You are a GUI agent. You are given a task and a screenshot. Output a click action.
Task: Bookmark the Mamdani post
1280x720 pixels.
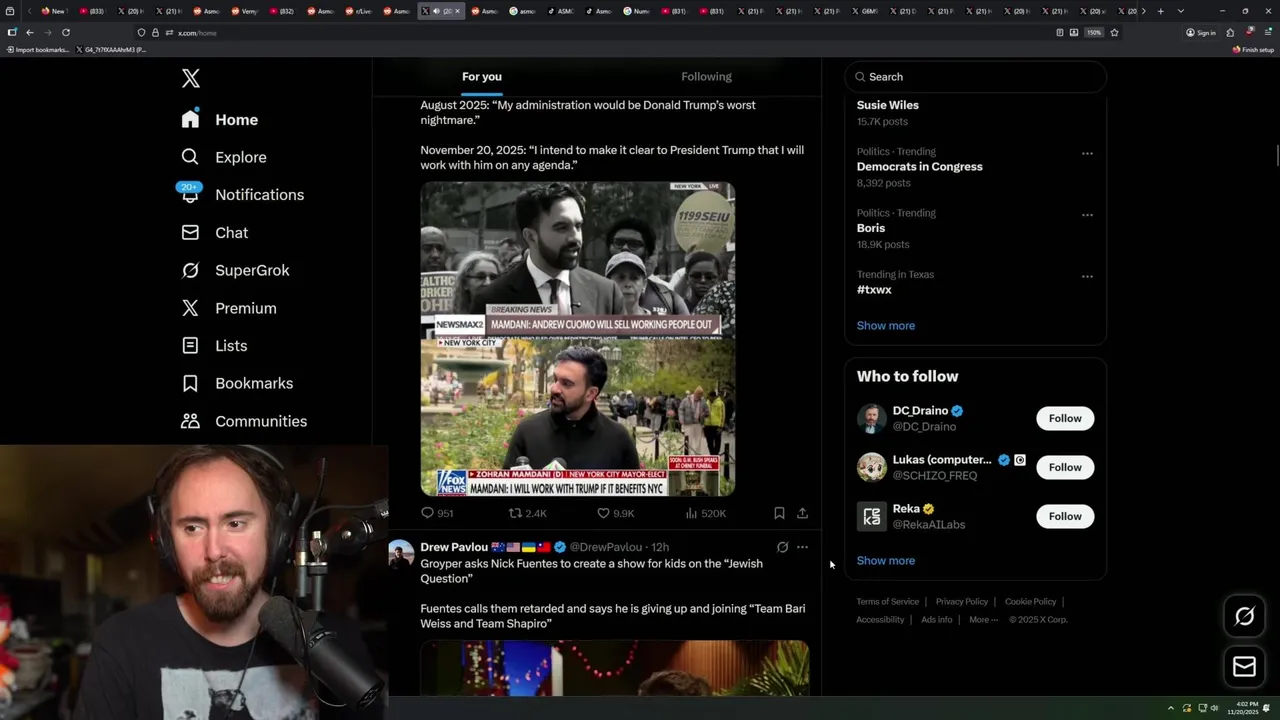point(779,513)
